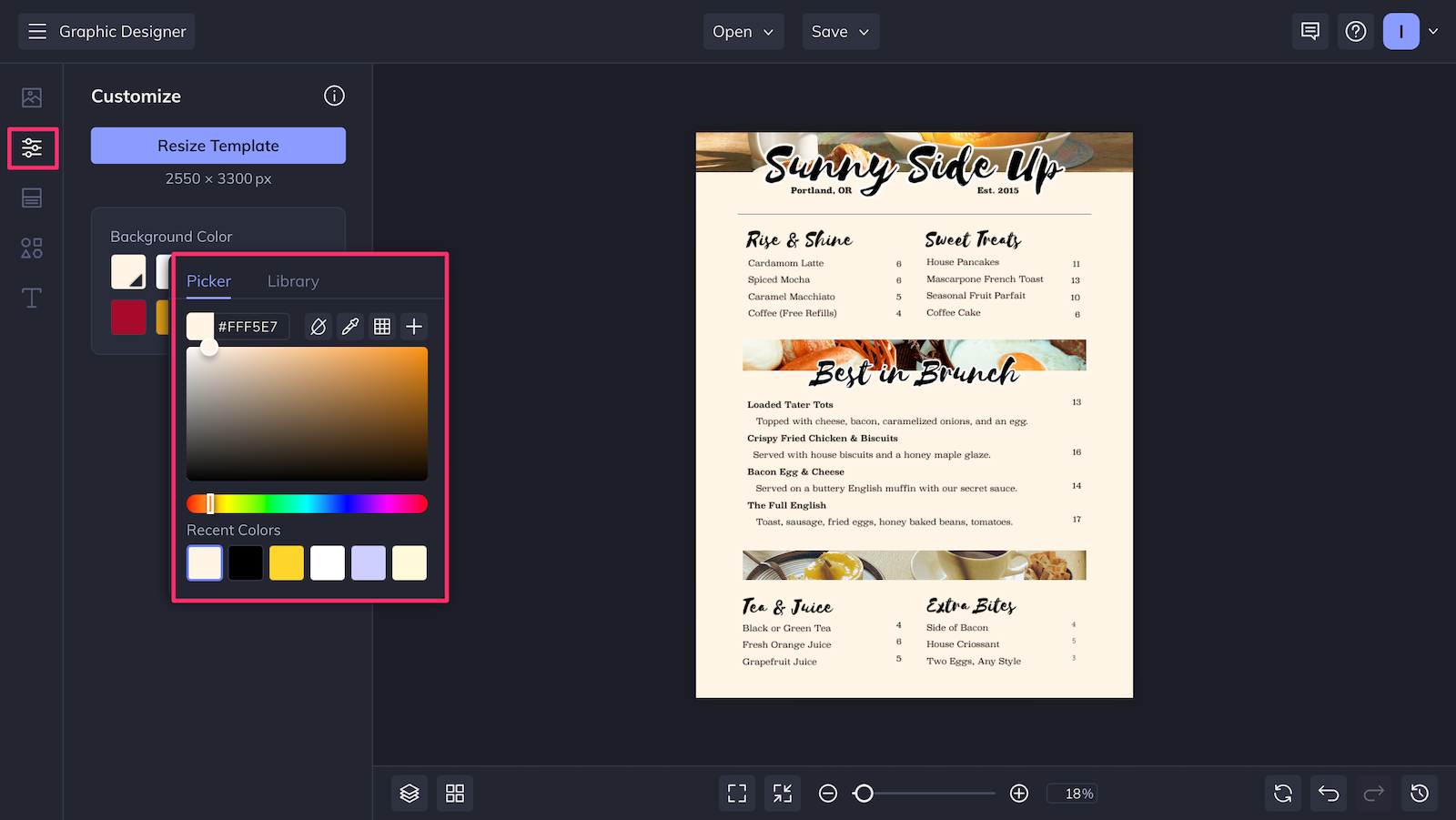The image size is (1456, 820).
Task: Select the Eyedropper color tool
Action: pos(350,326)
